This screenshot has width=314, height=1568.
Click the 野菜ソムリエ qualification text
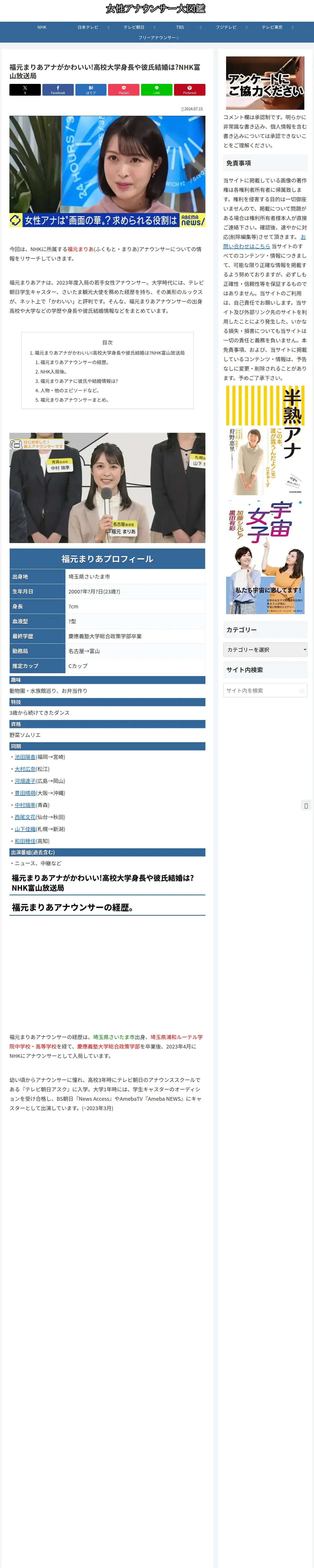(x=25, y=735)
